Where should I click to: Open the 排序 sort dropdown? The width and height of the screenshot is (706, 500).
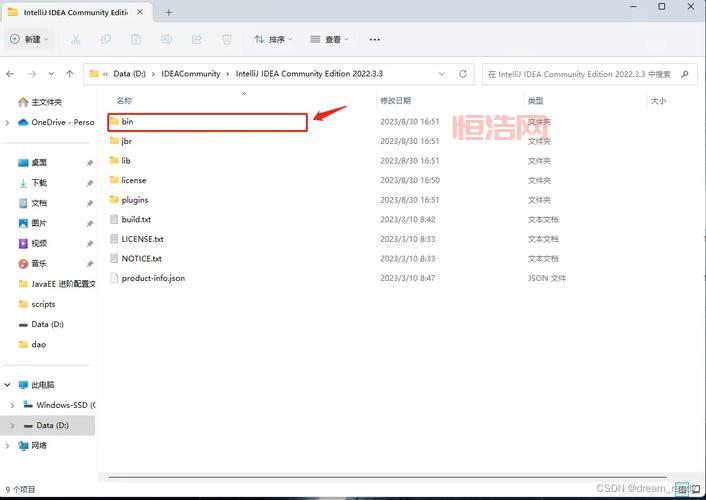coord(273,39)
